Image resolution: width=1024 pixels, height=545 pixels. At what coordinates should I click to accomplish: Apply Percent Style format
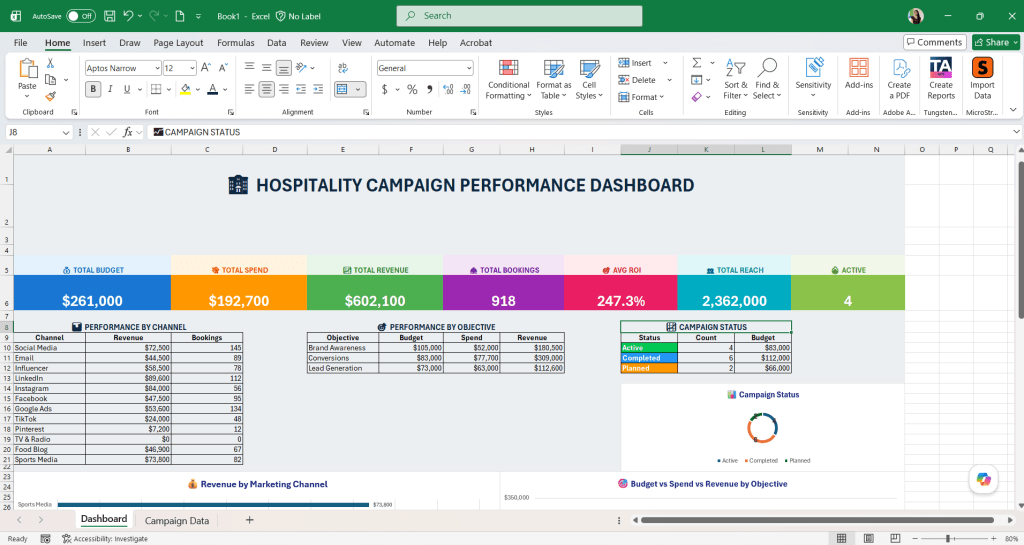pyautogui.click(x=412, y=89)
